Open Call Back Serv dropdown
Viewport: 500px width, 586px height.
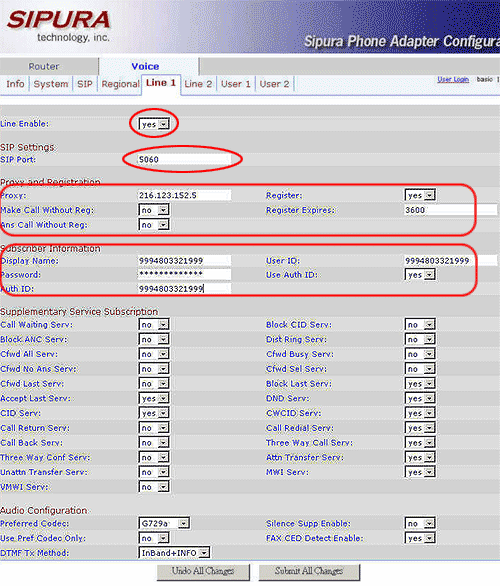click(154, 442)
